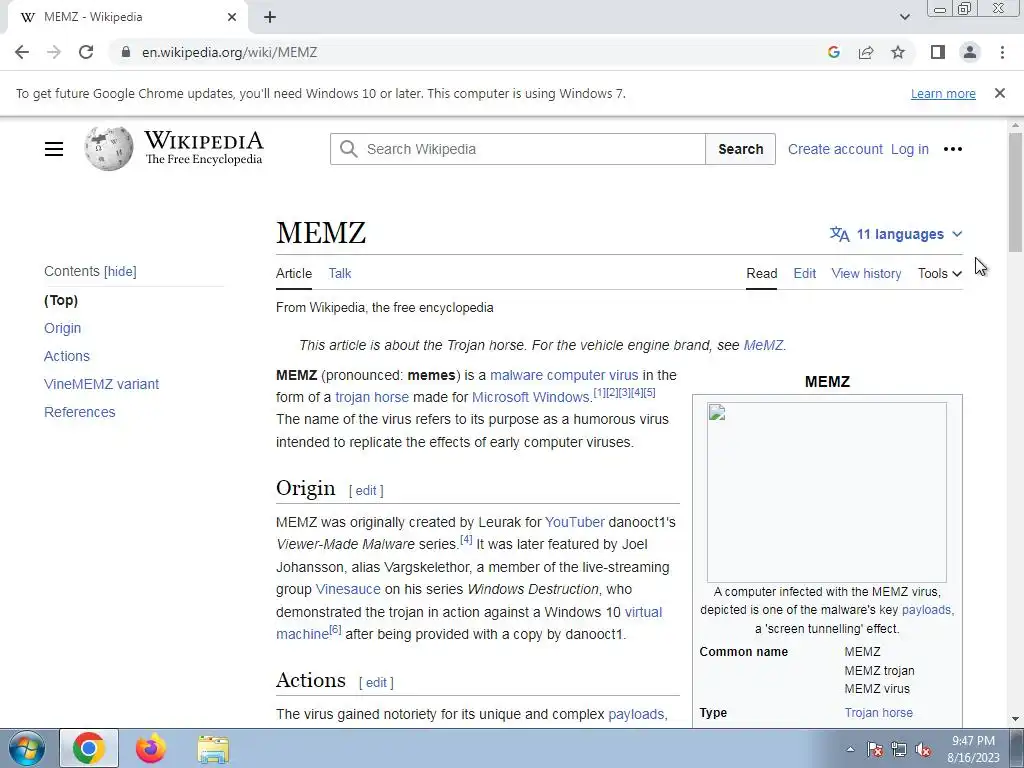Edit the Origin section
Image resolution: width=1024 pixels, height=768 pixels.
click(x=366, y=490)
